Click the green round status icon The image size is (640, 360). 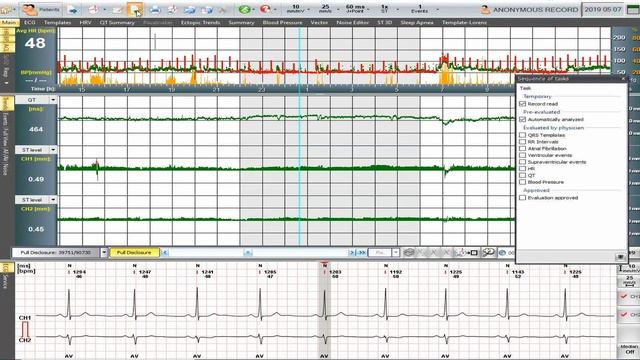[x=244, y=9]
